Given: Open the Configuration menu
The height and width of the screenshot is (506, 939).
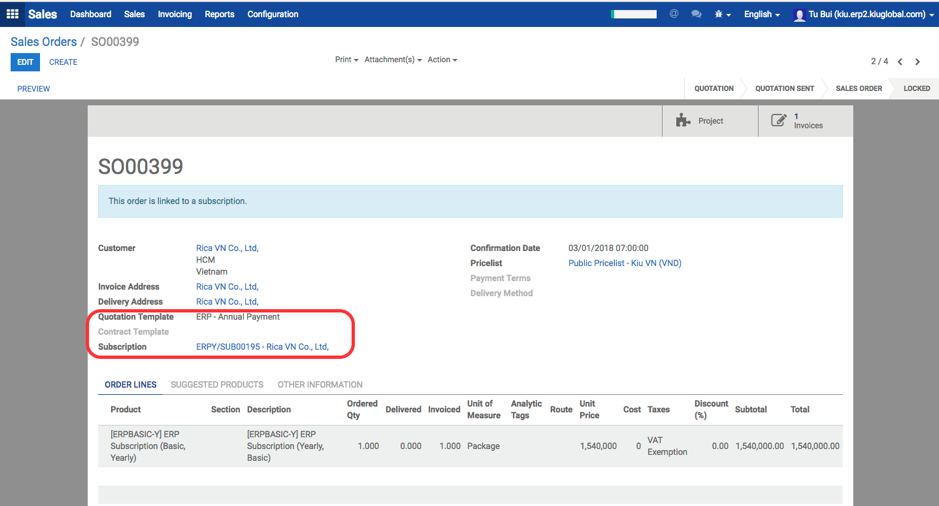Looking at the screenshot, I should [272, 14].
